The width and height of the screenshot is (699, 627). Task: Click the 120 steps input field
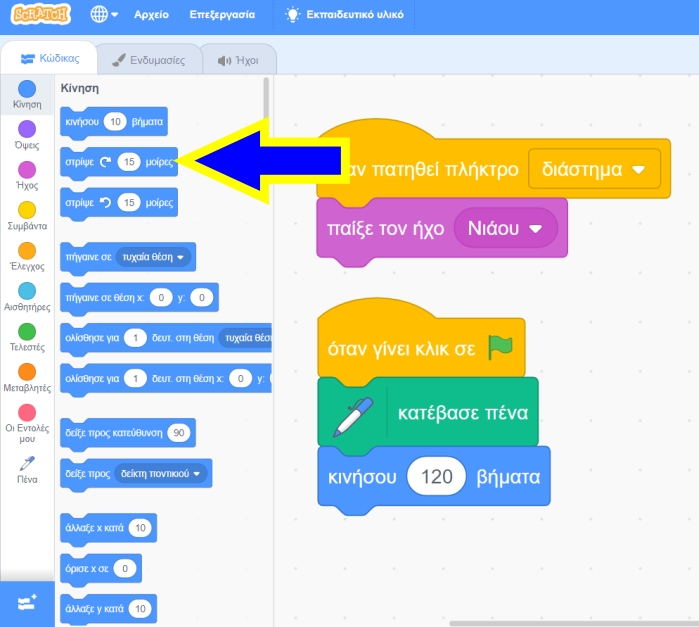pos(437,477)
